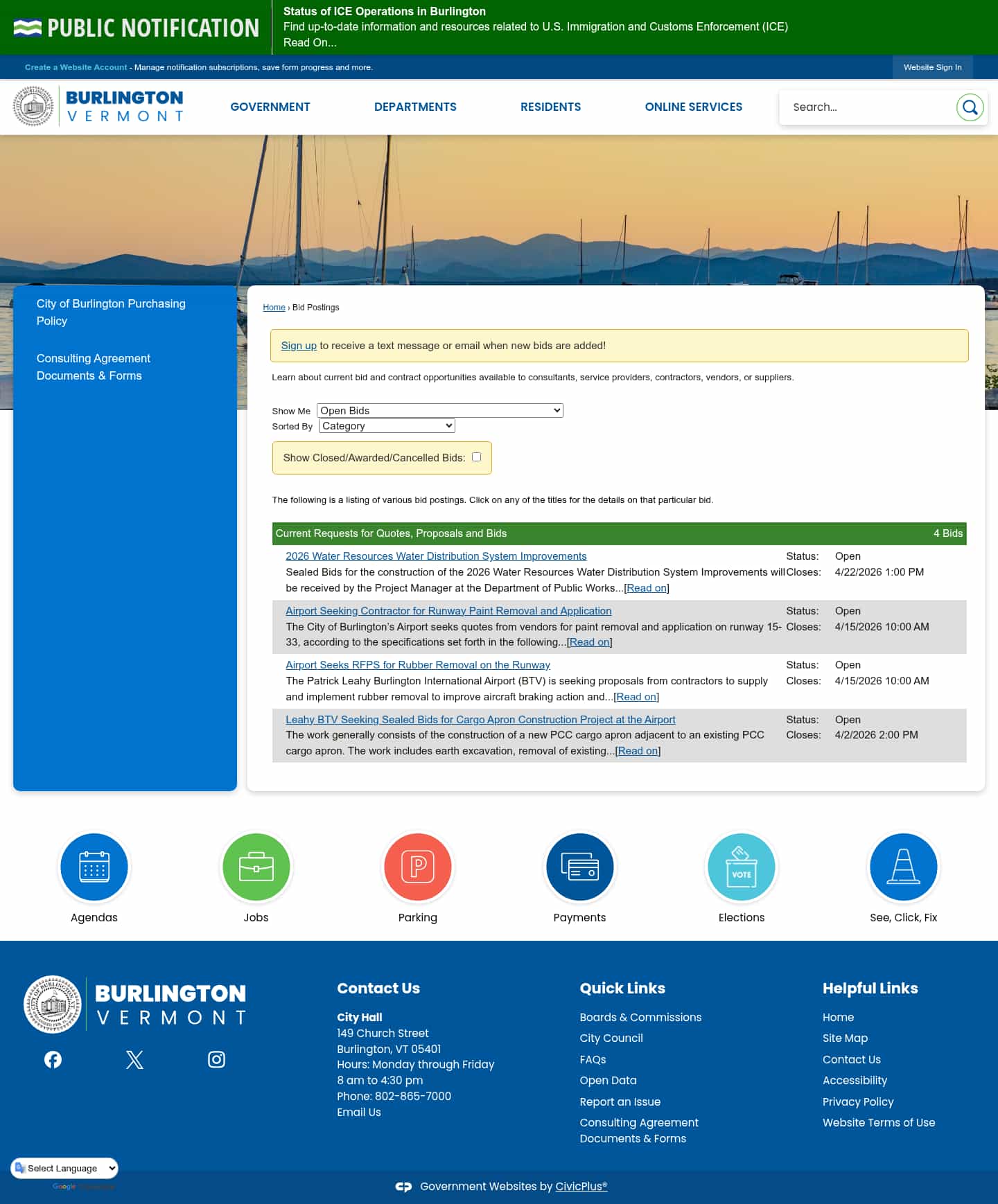Click the Burlington Vermont header logo
The height and width of the screenshot is (1204, 998).
point(98,107)
